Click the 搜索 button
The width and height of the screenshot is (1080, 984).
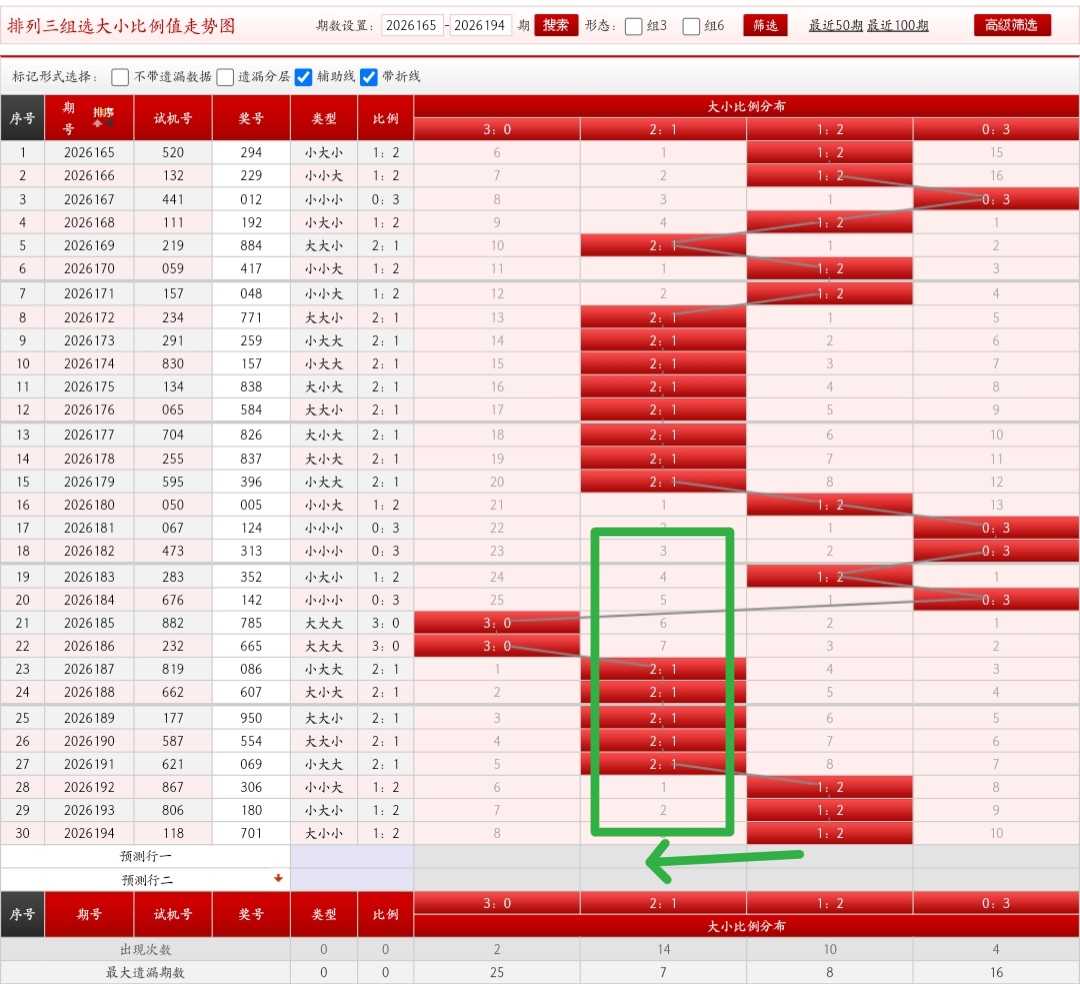click(556, 25)
